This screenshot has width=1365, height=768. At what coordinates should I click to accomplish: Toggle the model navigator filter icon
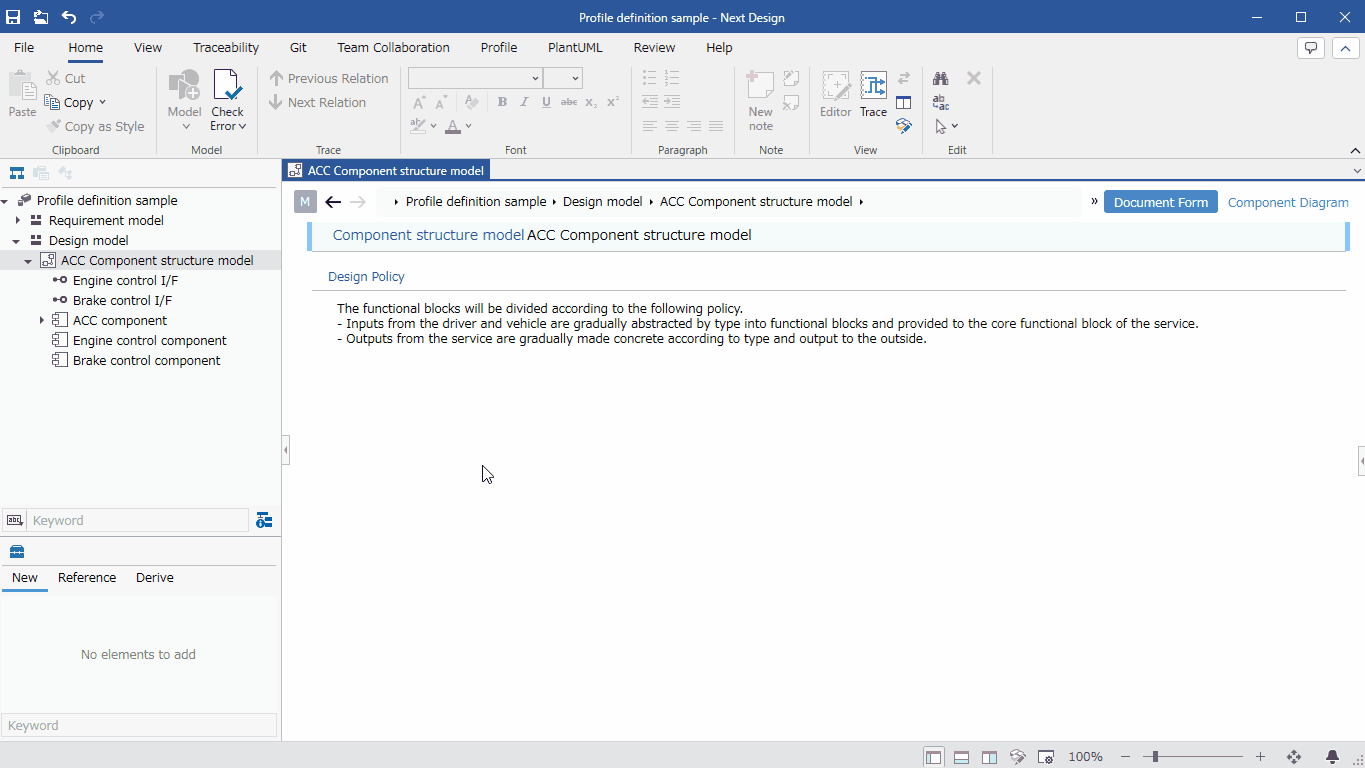pos(264,520)
